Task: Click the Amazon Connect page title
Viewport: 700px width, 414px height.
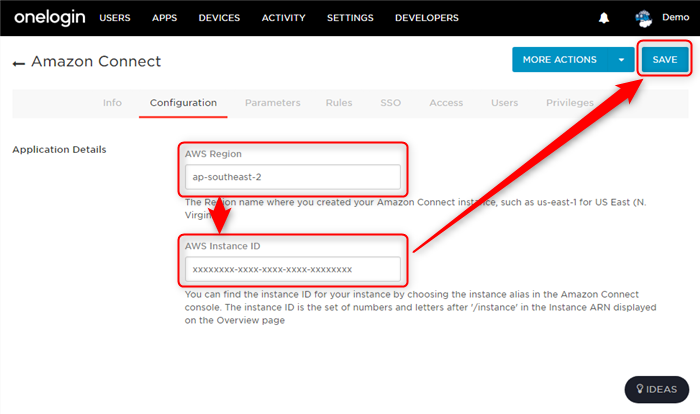Action: 96,62
